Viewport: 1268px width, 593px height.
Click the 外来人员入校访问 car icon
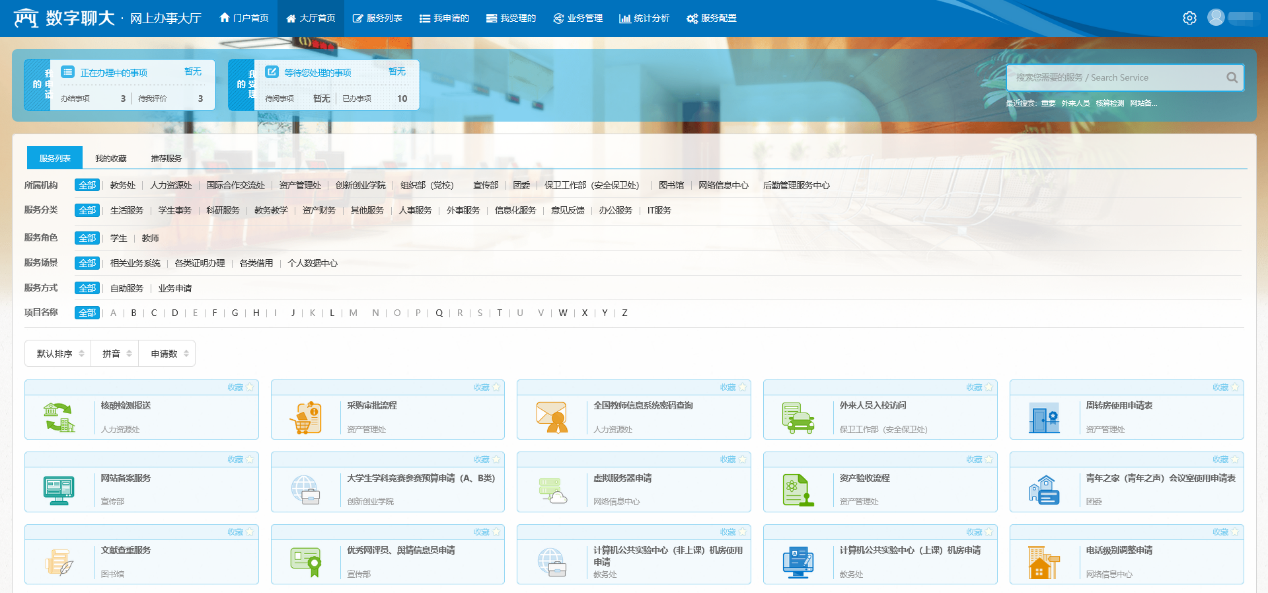(797, 417)
